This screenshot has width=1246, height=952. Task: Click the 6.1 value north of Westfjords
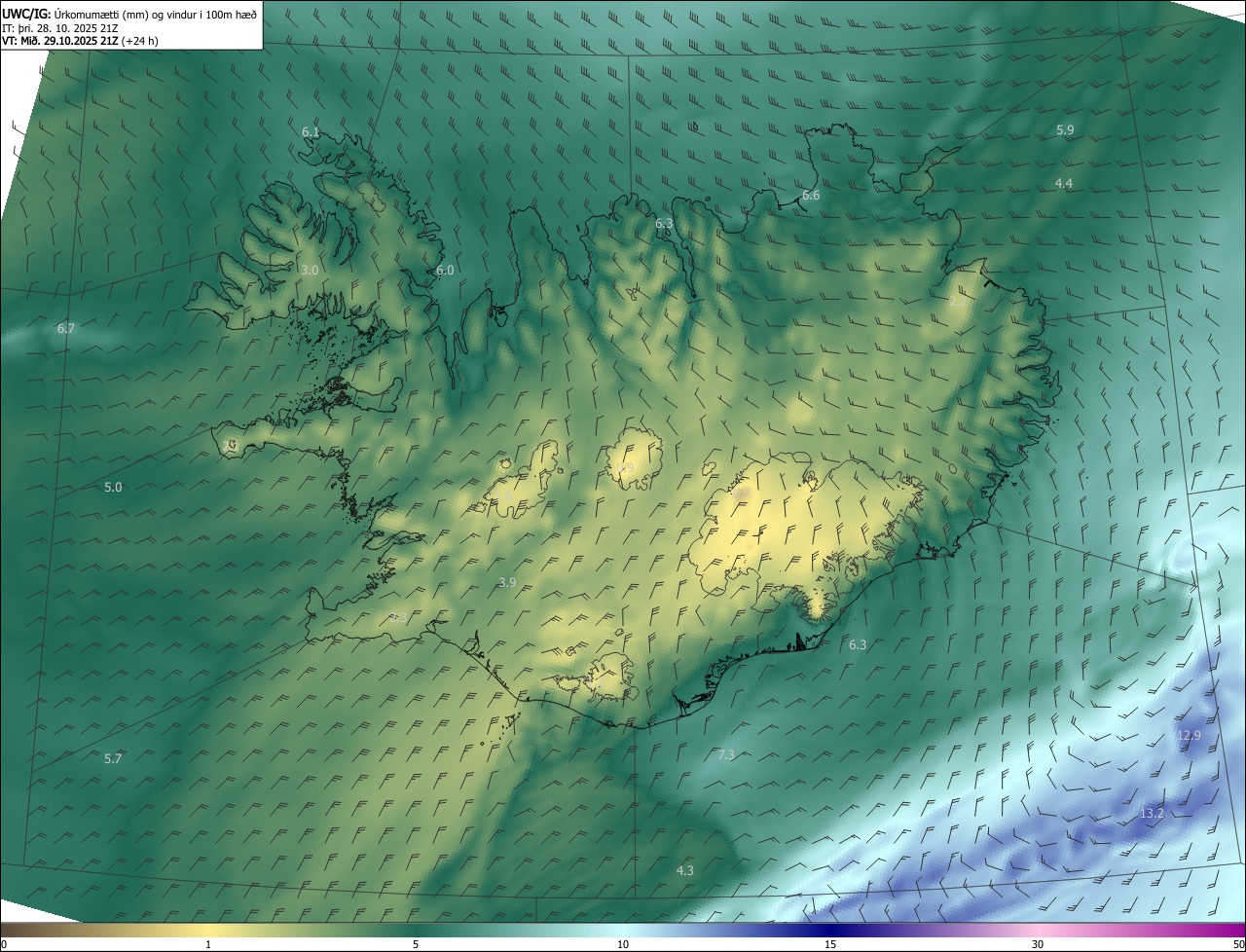click(x=311, y=132)
